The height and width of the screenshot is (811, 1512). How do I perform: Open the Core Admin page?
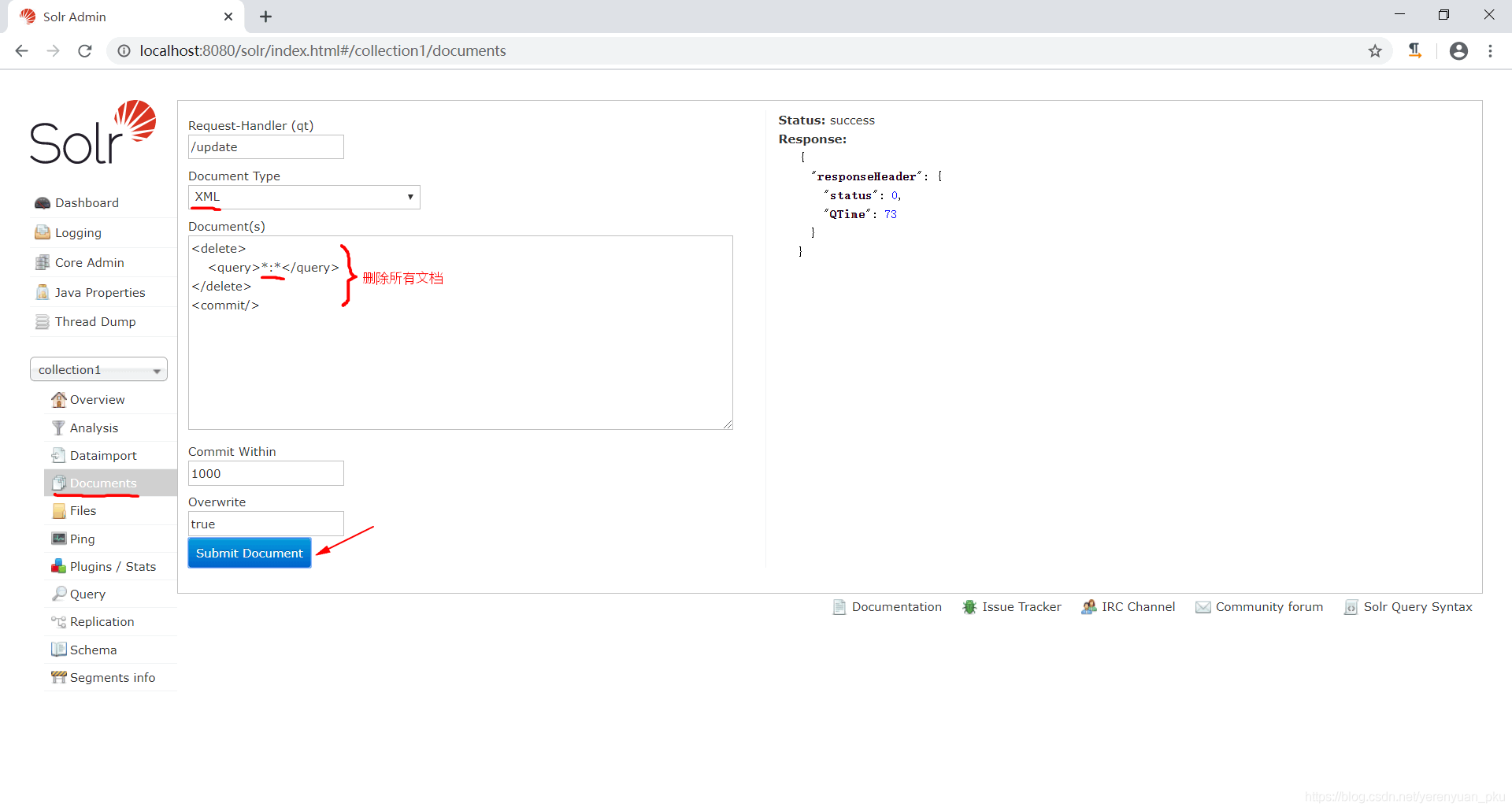coord(89,263)
